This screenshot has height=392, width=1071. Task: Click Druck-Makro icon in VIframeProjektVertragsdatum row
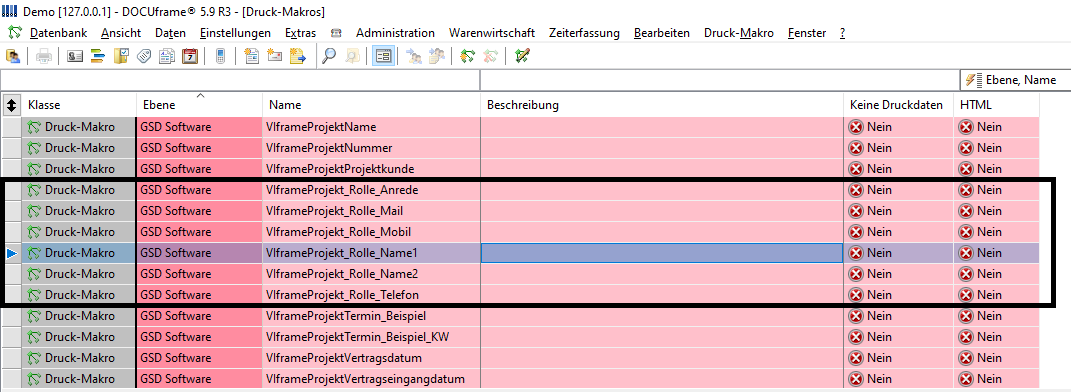[34, 359]
